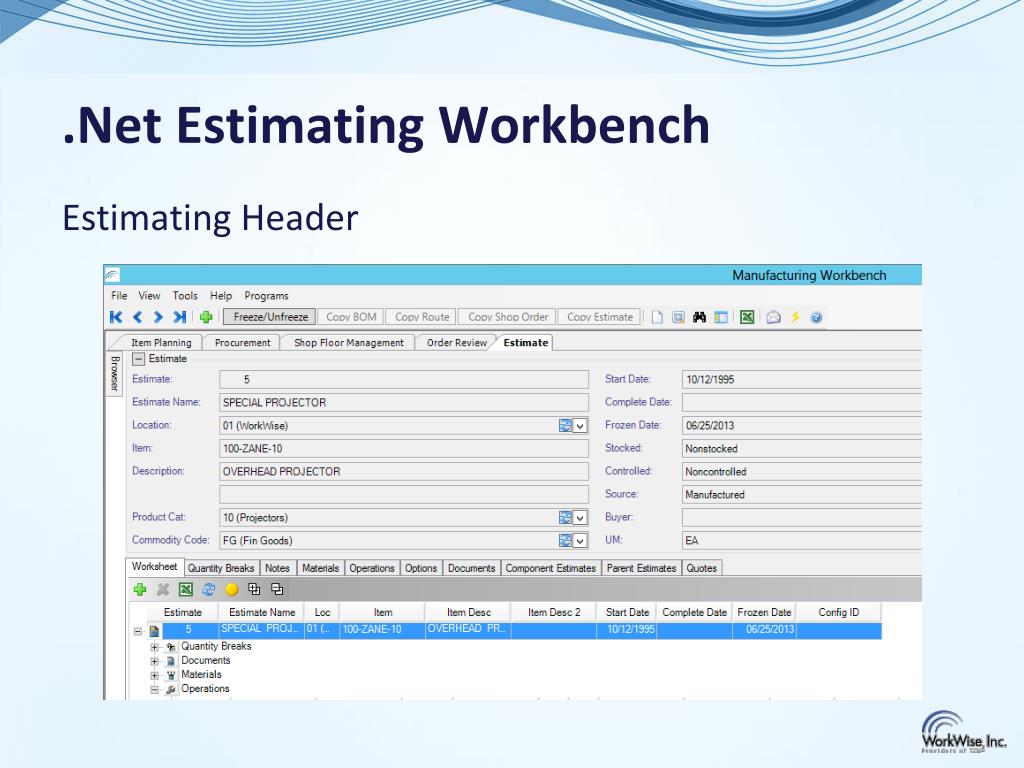
Task: Click the Frozen Date column header
Action: tap(764, 613)
